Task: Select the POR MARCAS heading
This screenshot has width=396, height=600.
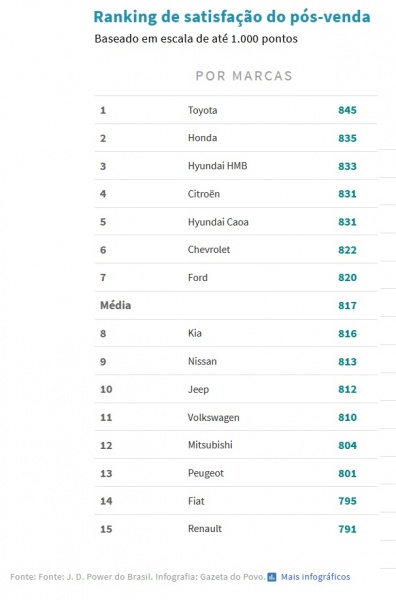Action: point(244,76)
